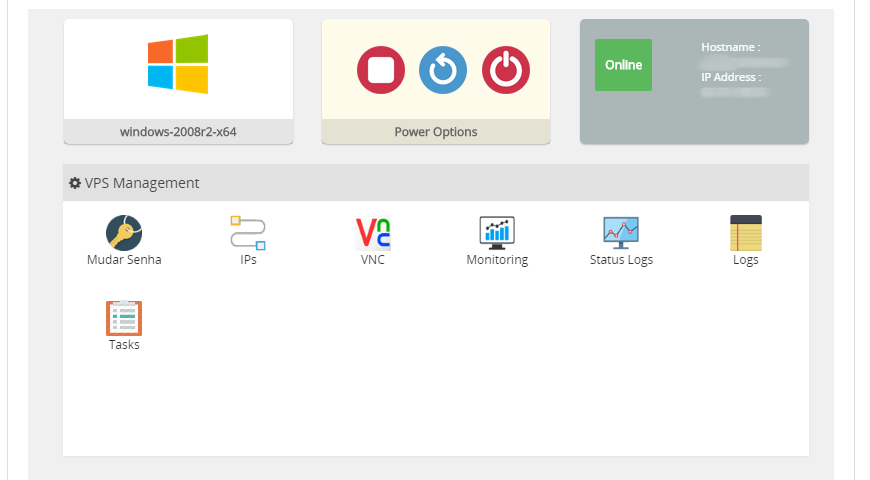Click the Mudar Senha text link
This screenshot has height=480, width=870.
[124, 260]
